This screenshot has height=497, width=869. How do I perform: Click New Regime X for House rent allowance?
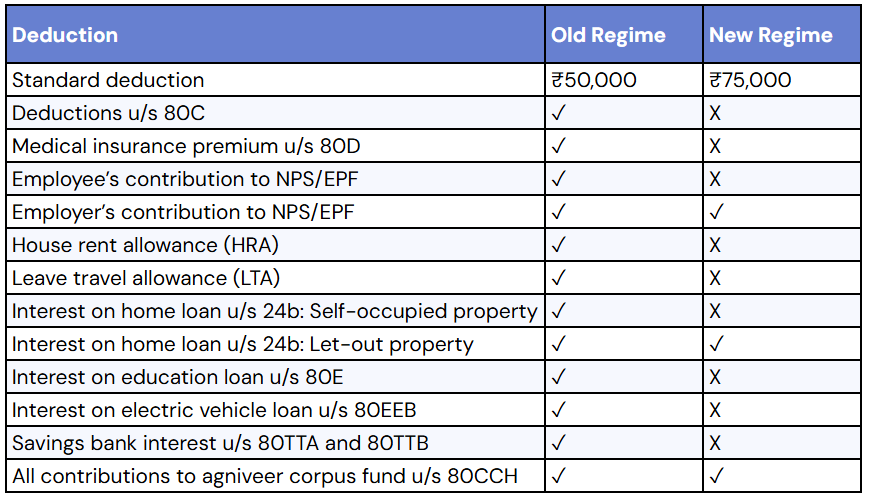click(x=715, y=245)
